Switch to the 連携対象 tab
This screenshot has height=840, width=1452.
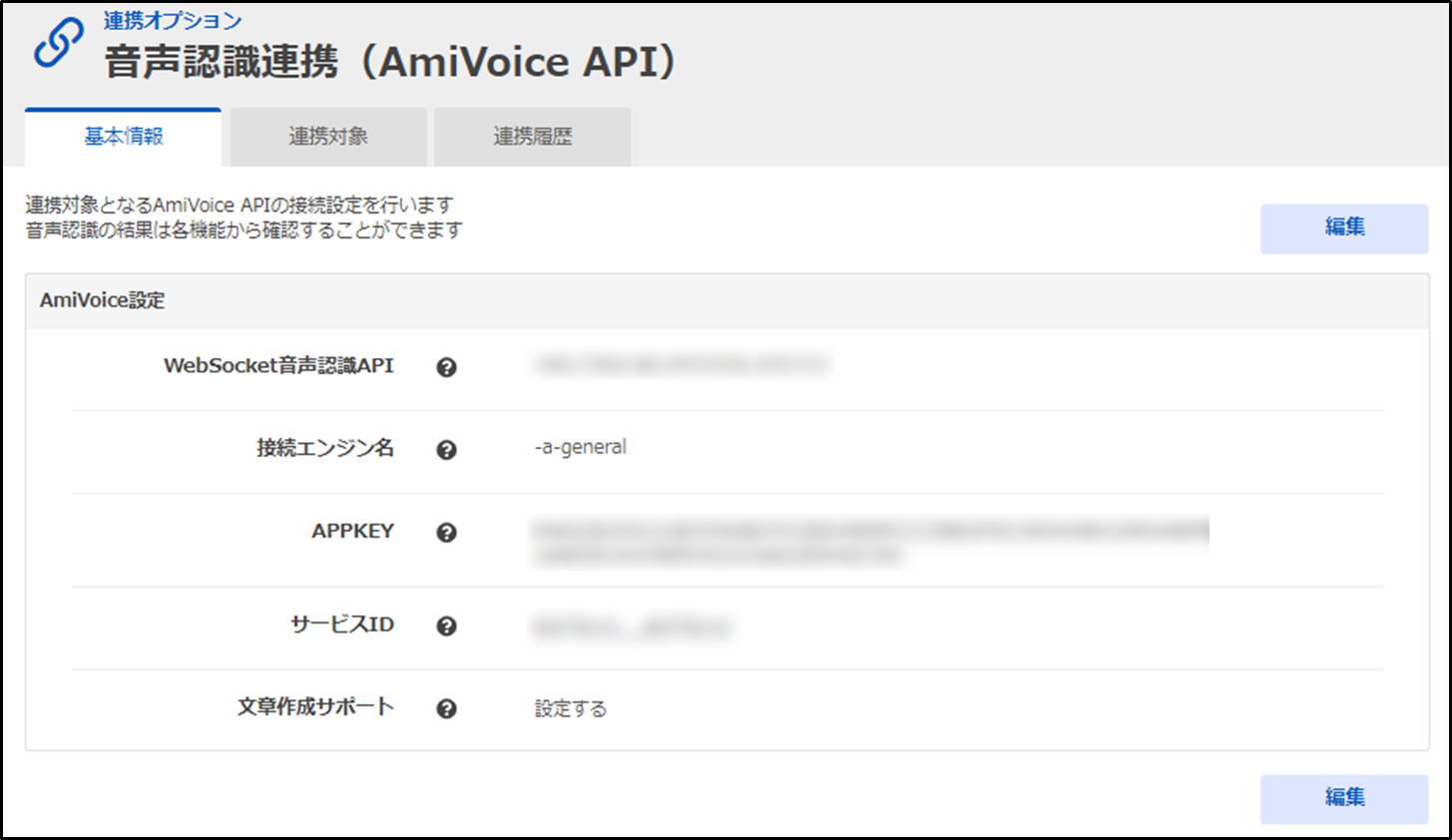(328, 137)
